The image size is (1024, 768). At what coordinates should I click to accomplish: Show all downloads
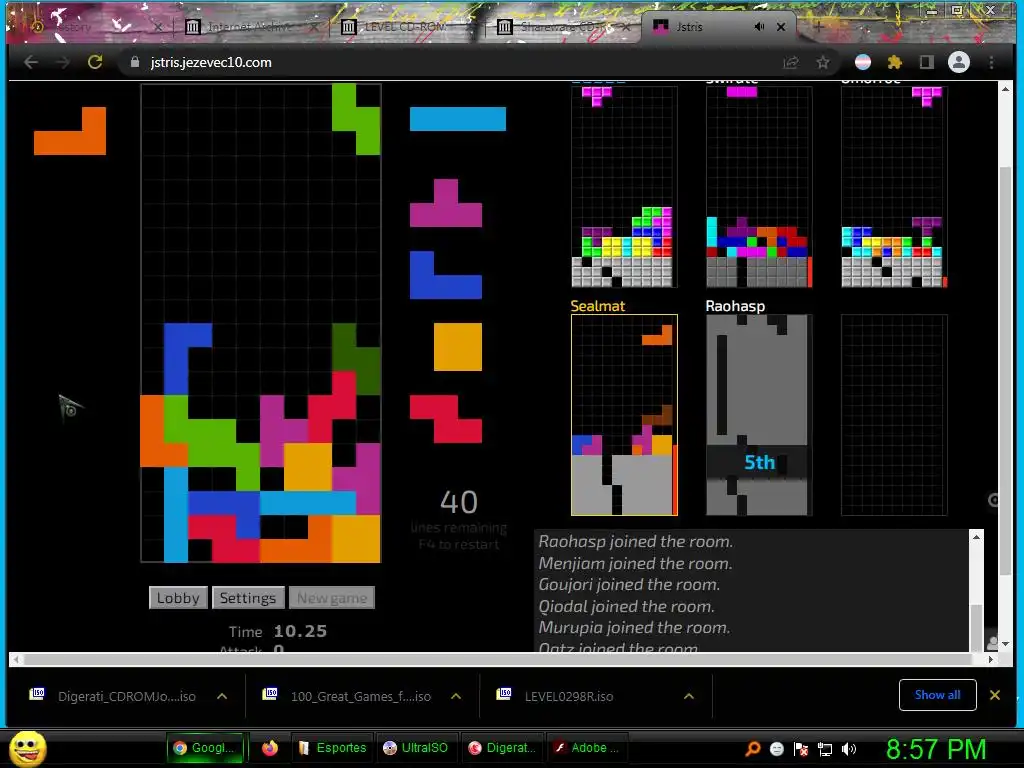(937, 695)
